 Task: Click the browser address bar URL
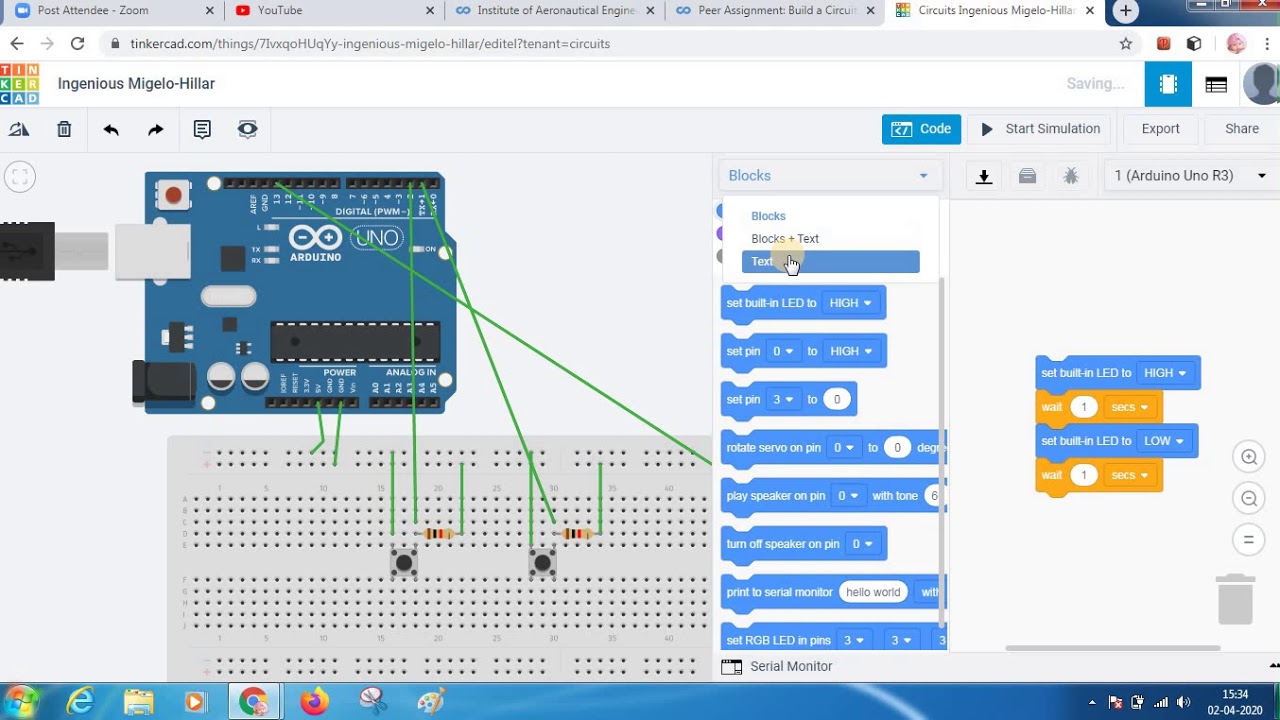370,44
